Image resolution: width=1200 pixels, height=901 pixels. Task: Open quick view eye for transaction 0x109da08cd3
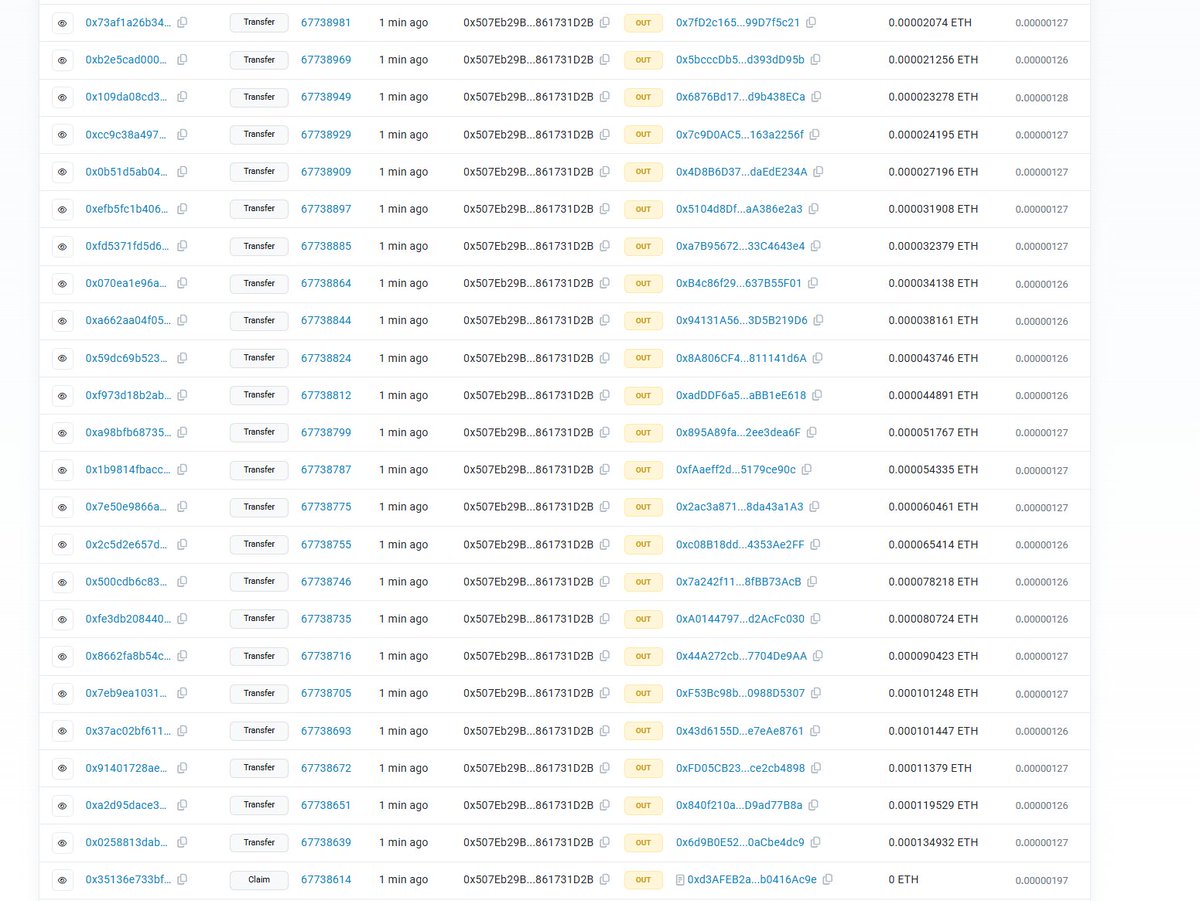click(x=62, y=97)
